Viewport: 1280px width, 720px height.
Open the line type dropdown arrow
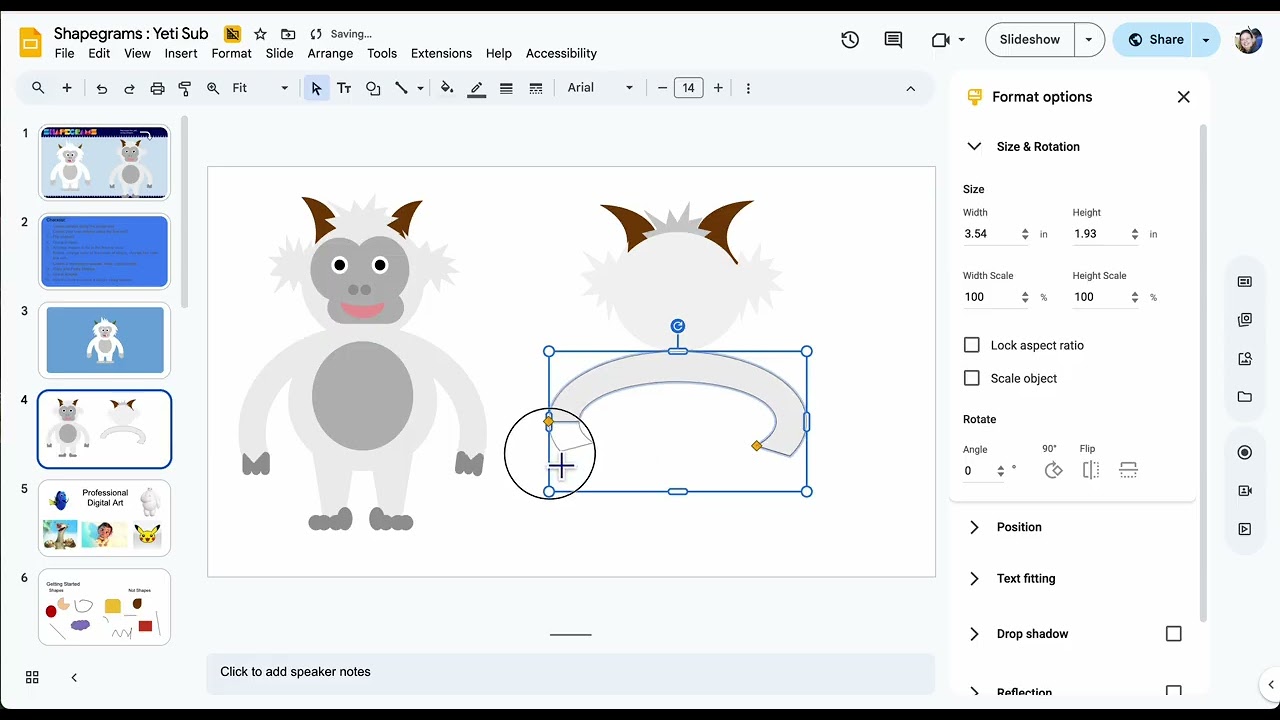click(420, 88)
